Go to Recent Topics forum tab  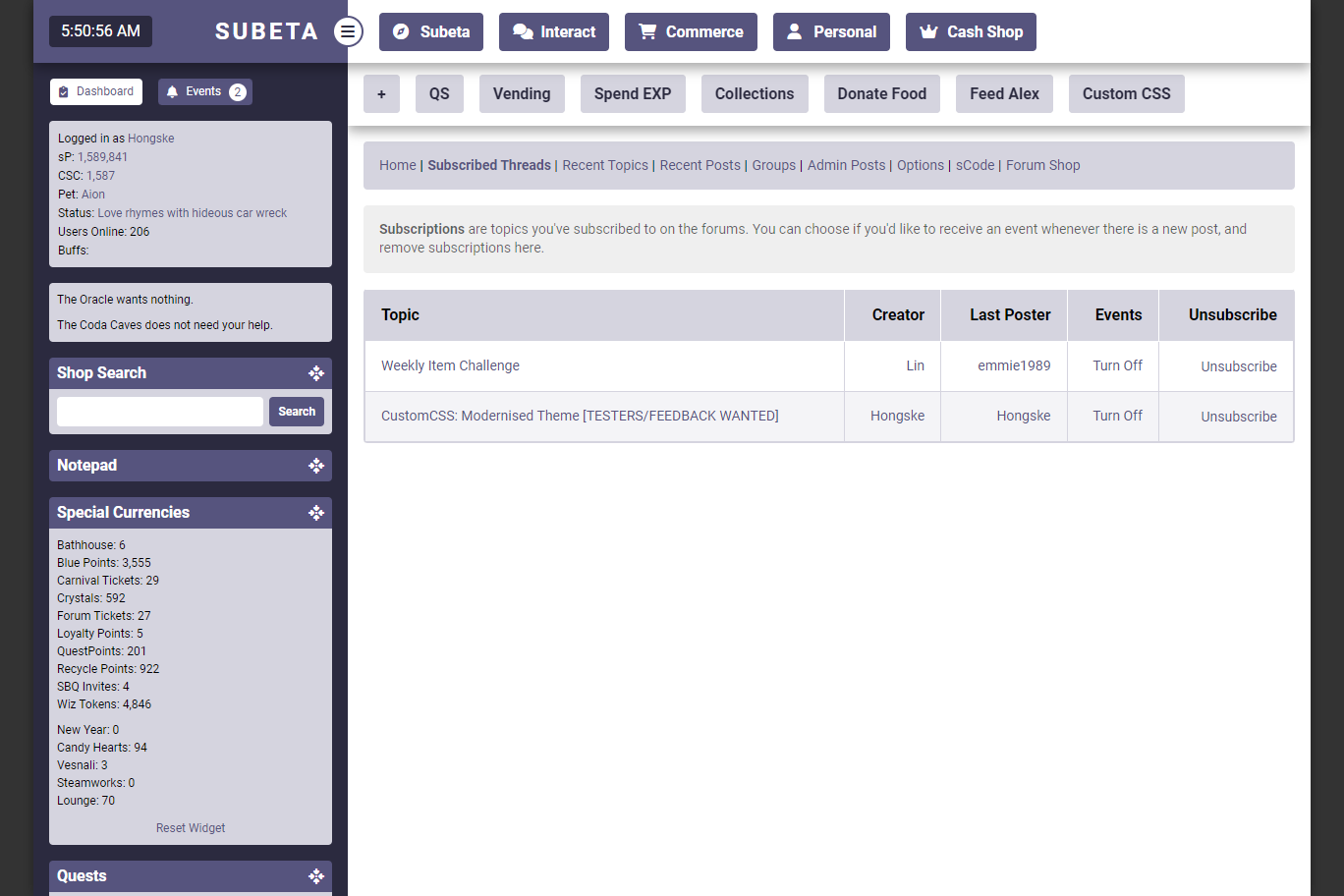click(x=605, y=165)
